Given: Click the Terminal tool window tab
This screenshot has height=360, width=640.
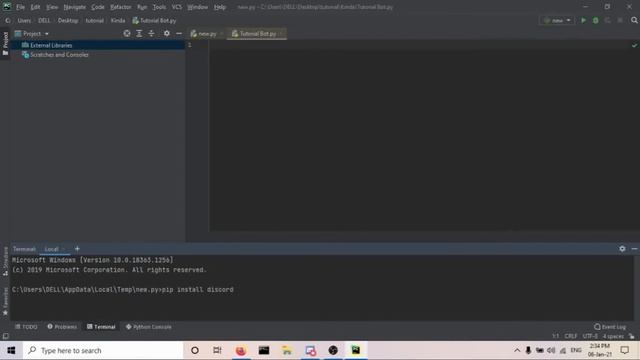Looking at the screenshot, I should pyautogui.click(x=101, y=327).
